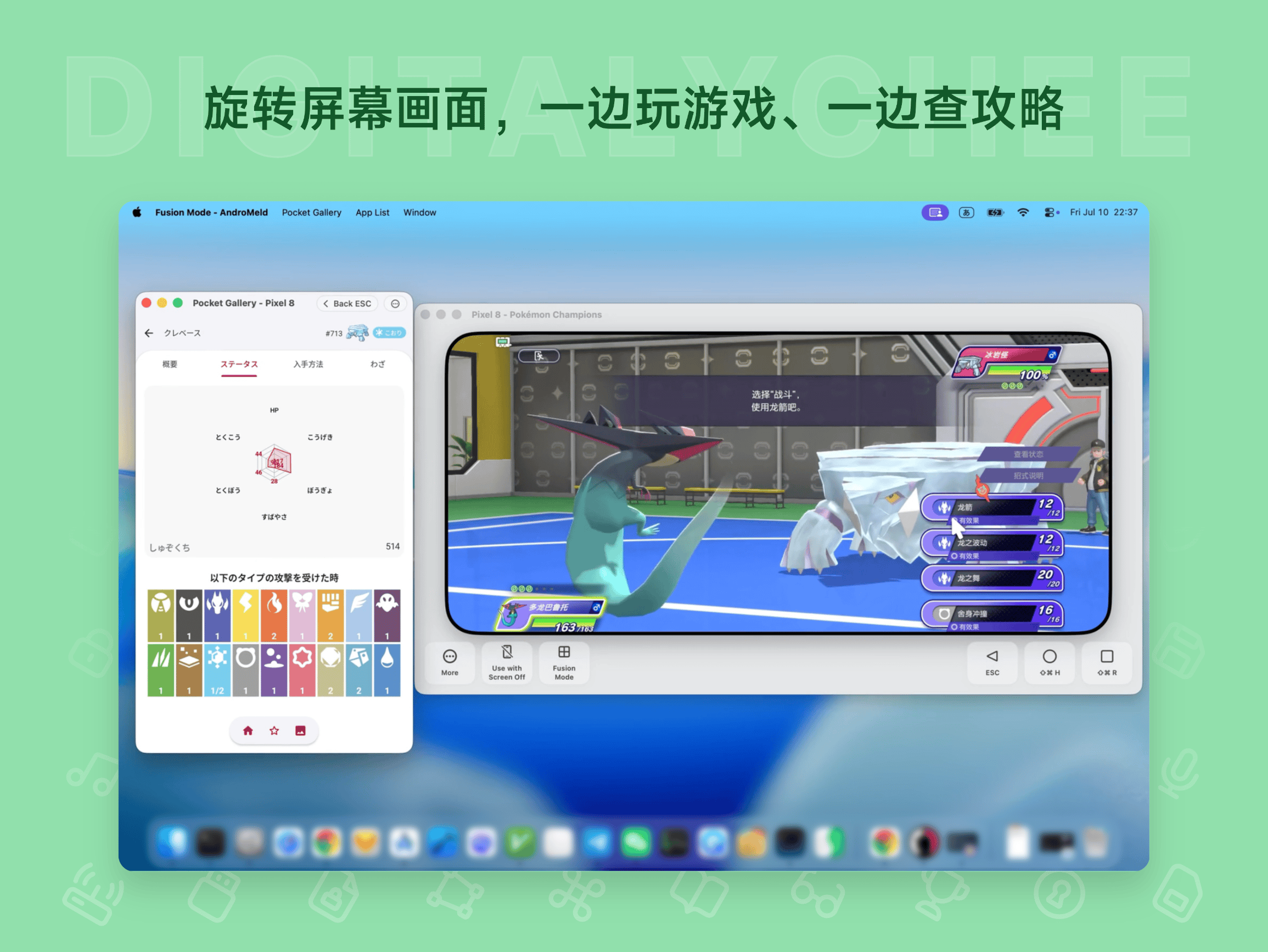Viewport: 1268px width, 952px height.
Task: Click the 查看状态 button
Action: [1028, 454]
